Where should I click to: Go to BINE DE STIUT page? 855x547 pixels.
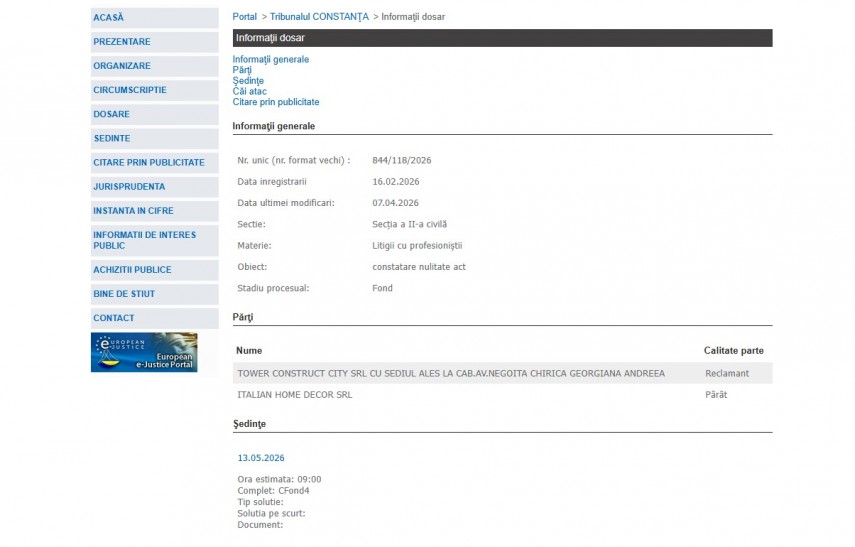pyautogui.click(x=124, y=294)
